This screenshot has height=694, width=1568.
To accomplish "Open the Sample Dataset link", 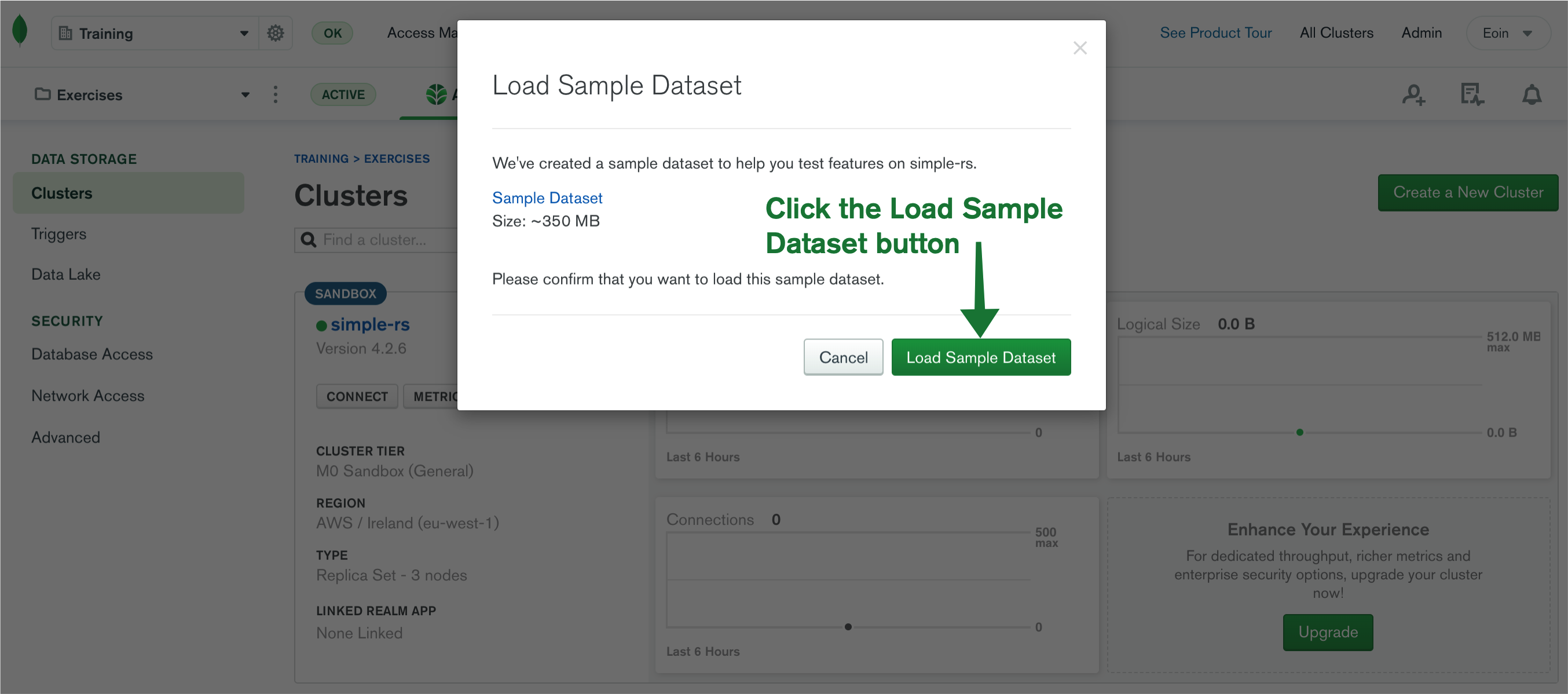I will point(547,198).
